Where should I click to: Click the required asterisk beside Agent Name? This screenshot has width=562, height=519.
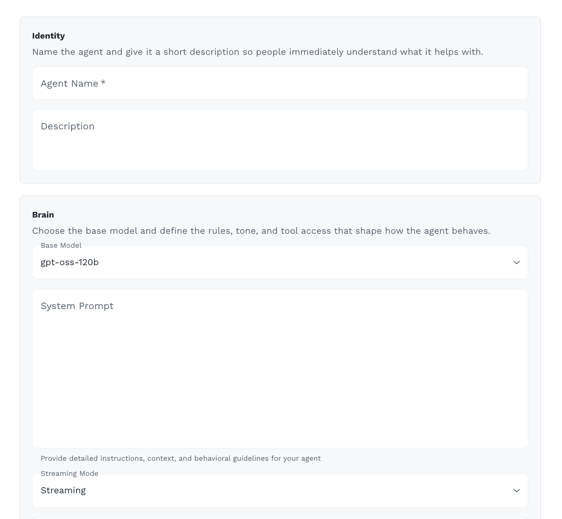[x=103, y=83]
